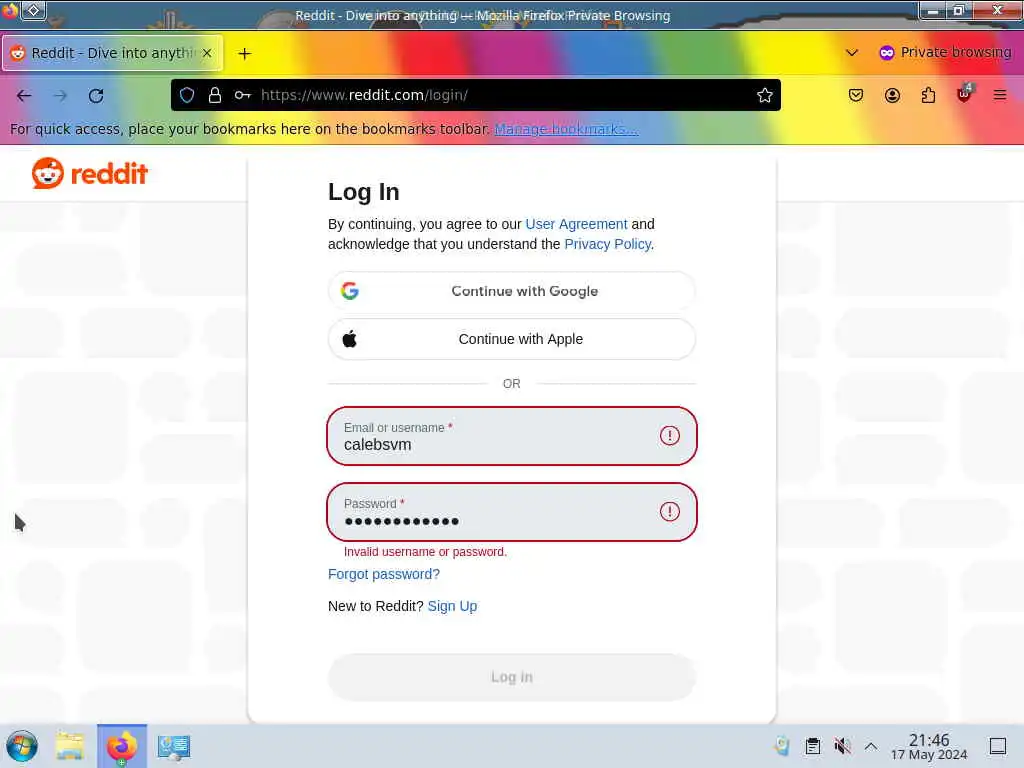Go to Sign Up link
Screen dimensions: 1024x768
click(x=452, y=606)
